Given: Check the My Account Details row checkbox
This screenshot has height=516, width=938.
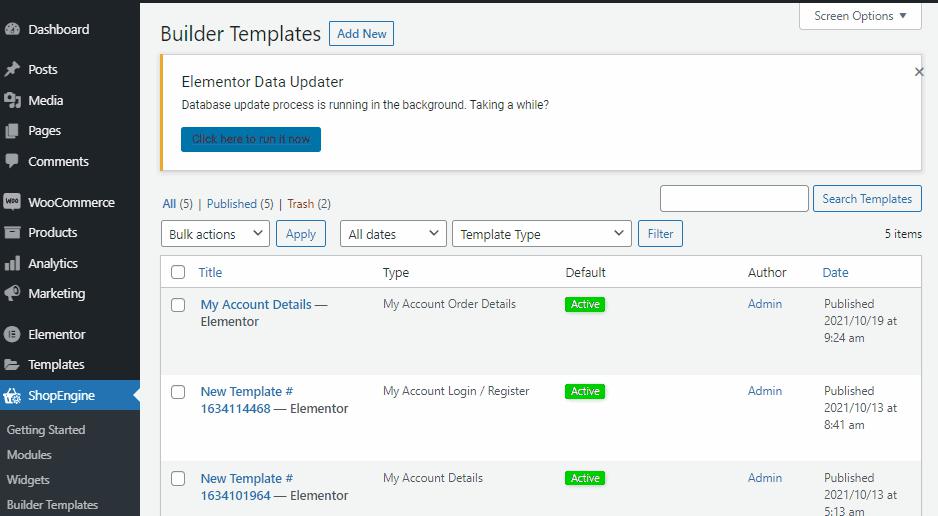Looking at the screenshot, I should tap(178, 305).
